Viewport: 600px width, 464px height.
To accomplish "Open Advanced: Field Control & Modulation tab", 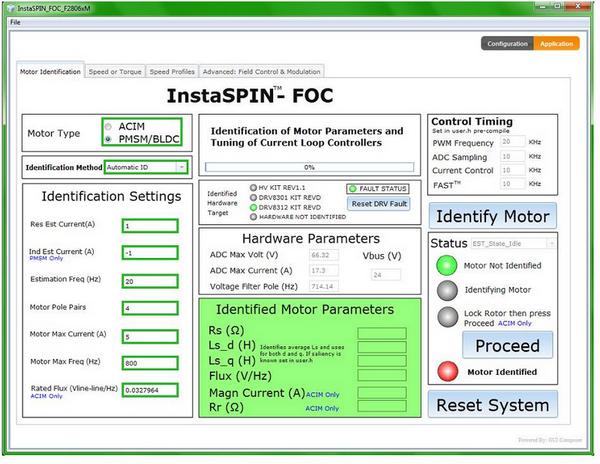I will [x=261, y=72].
